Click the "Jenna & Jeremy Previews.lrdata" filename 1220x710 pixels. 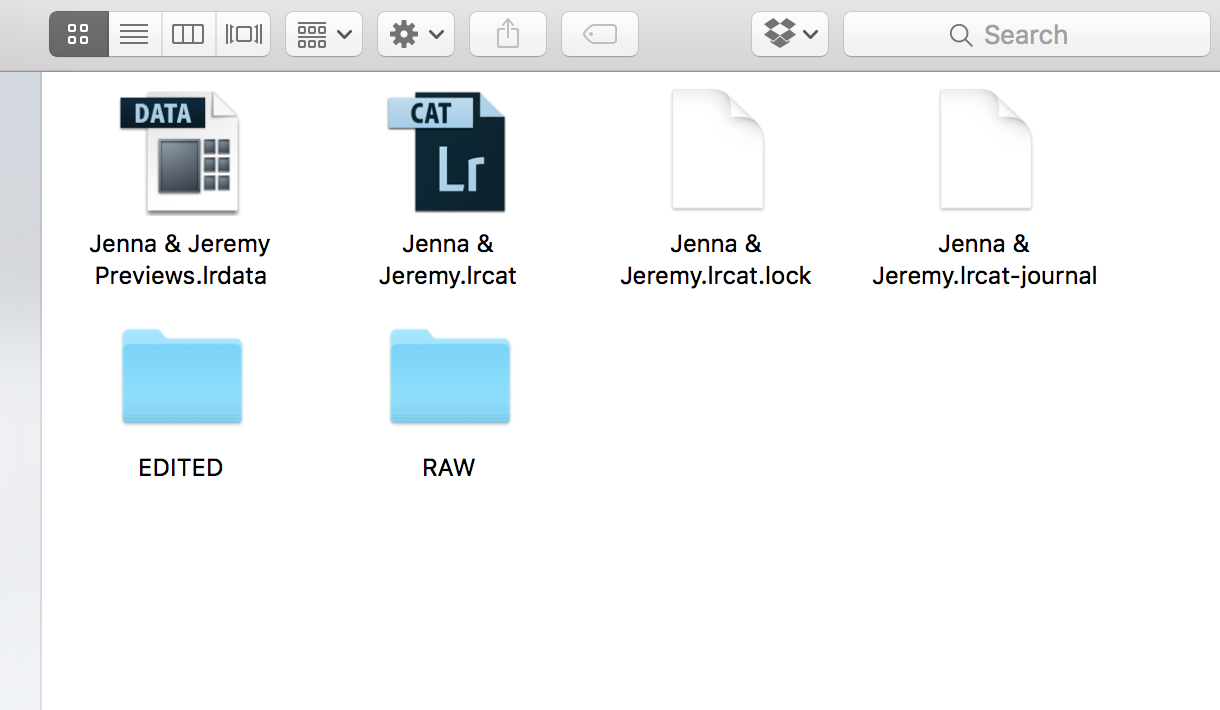(x=180, y=260)
